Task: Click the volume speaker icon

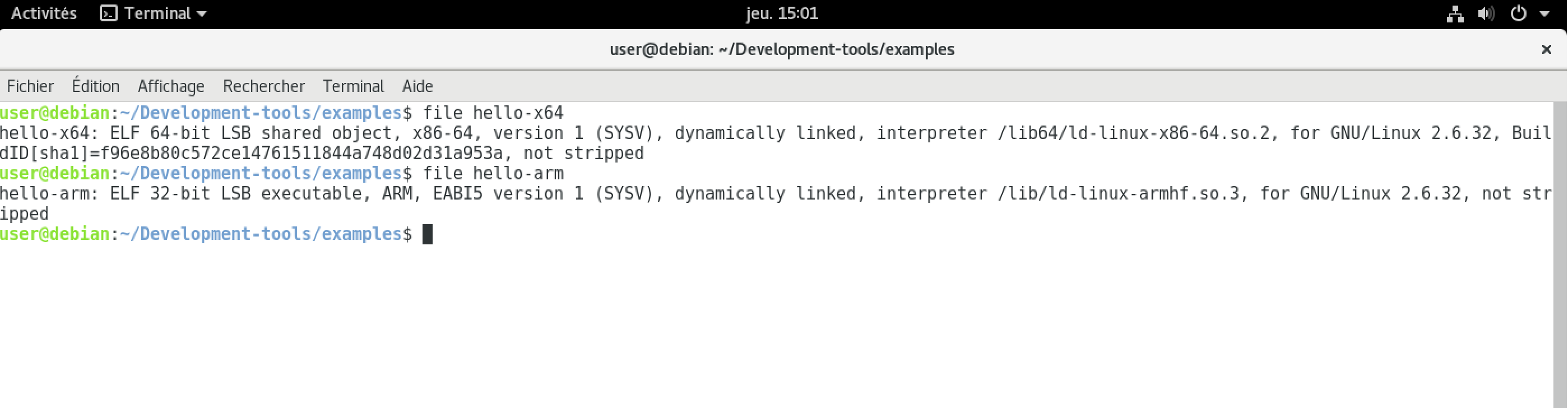Action: [1486, 13]
